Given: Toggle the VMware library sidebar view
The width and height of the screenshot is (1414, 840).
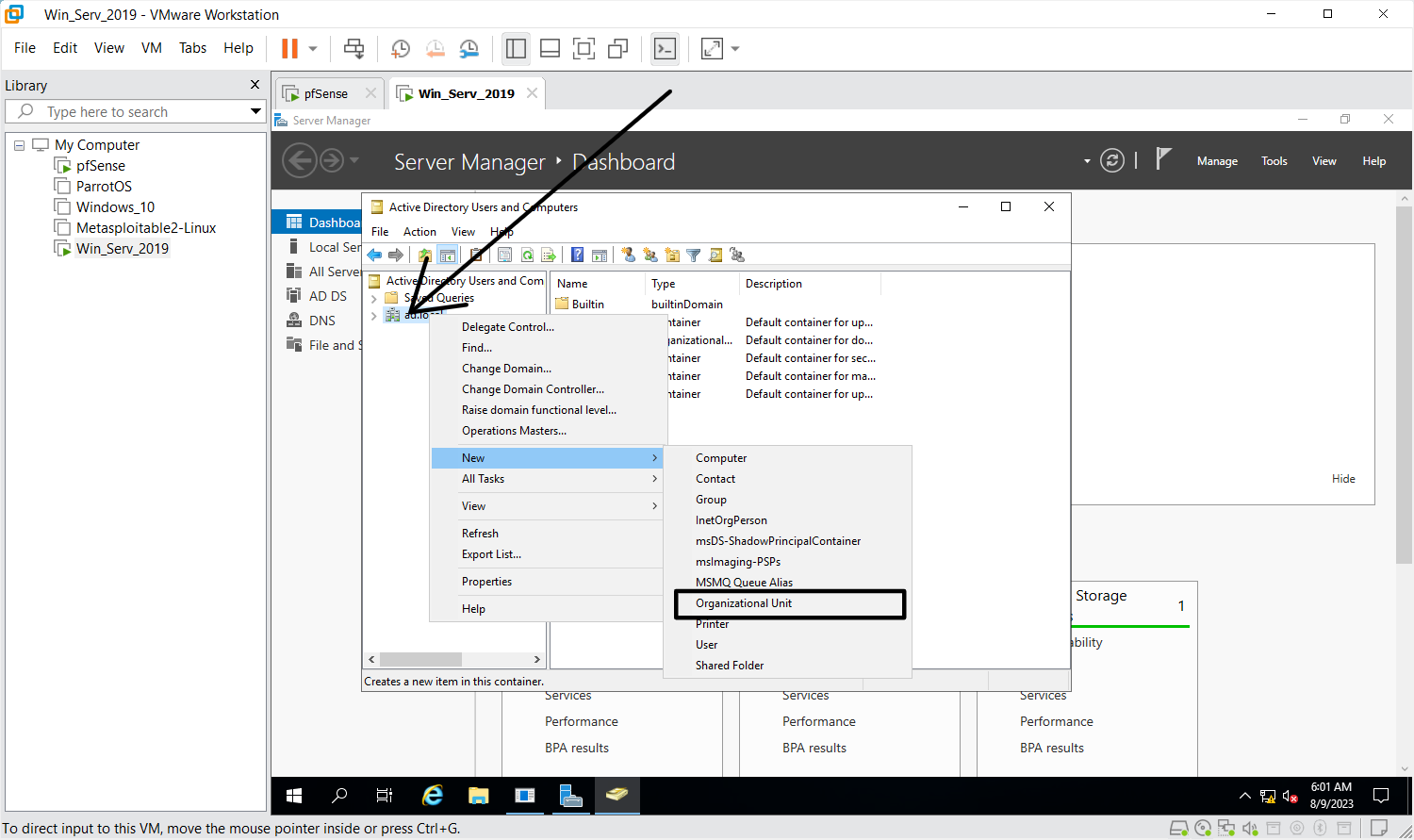Looking at the screenshot, I should click(x=516, y=48).
